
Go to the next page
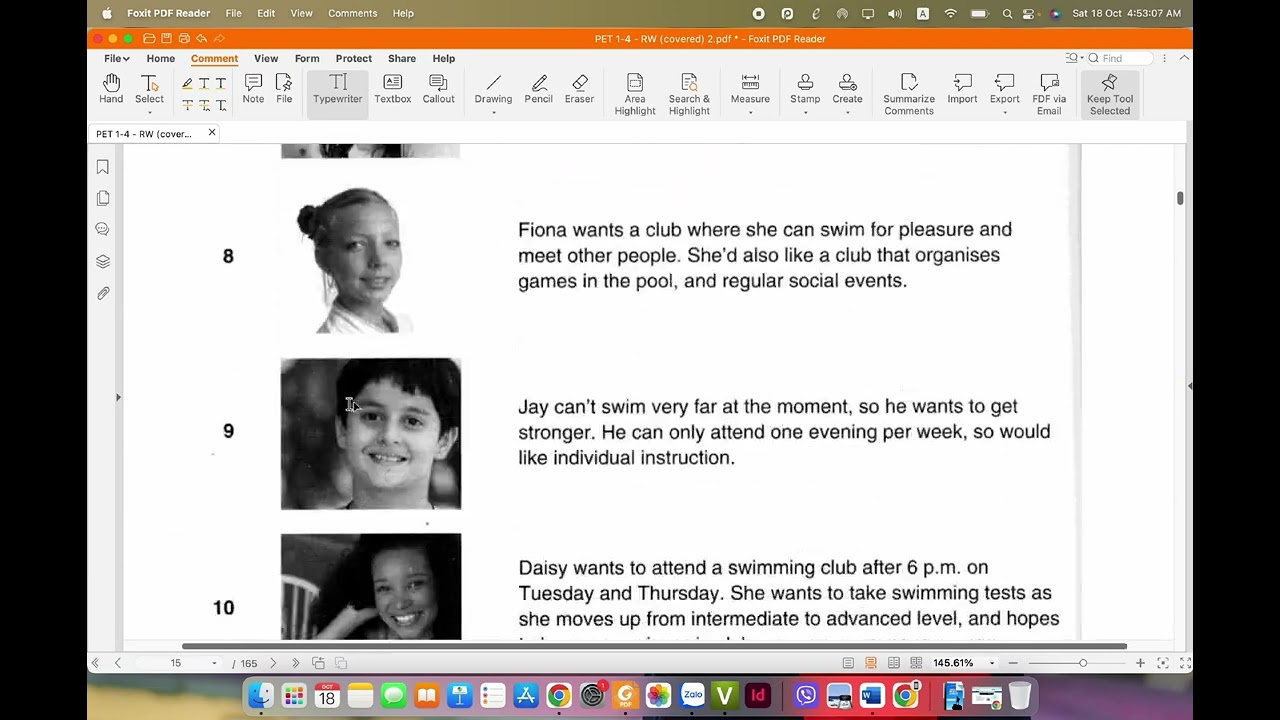click(273, 663)
